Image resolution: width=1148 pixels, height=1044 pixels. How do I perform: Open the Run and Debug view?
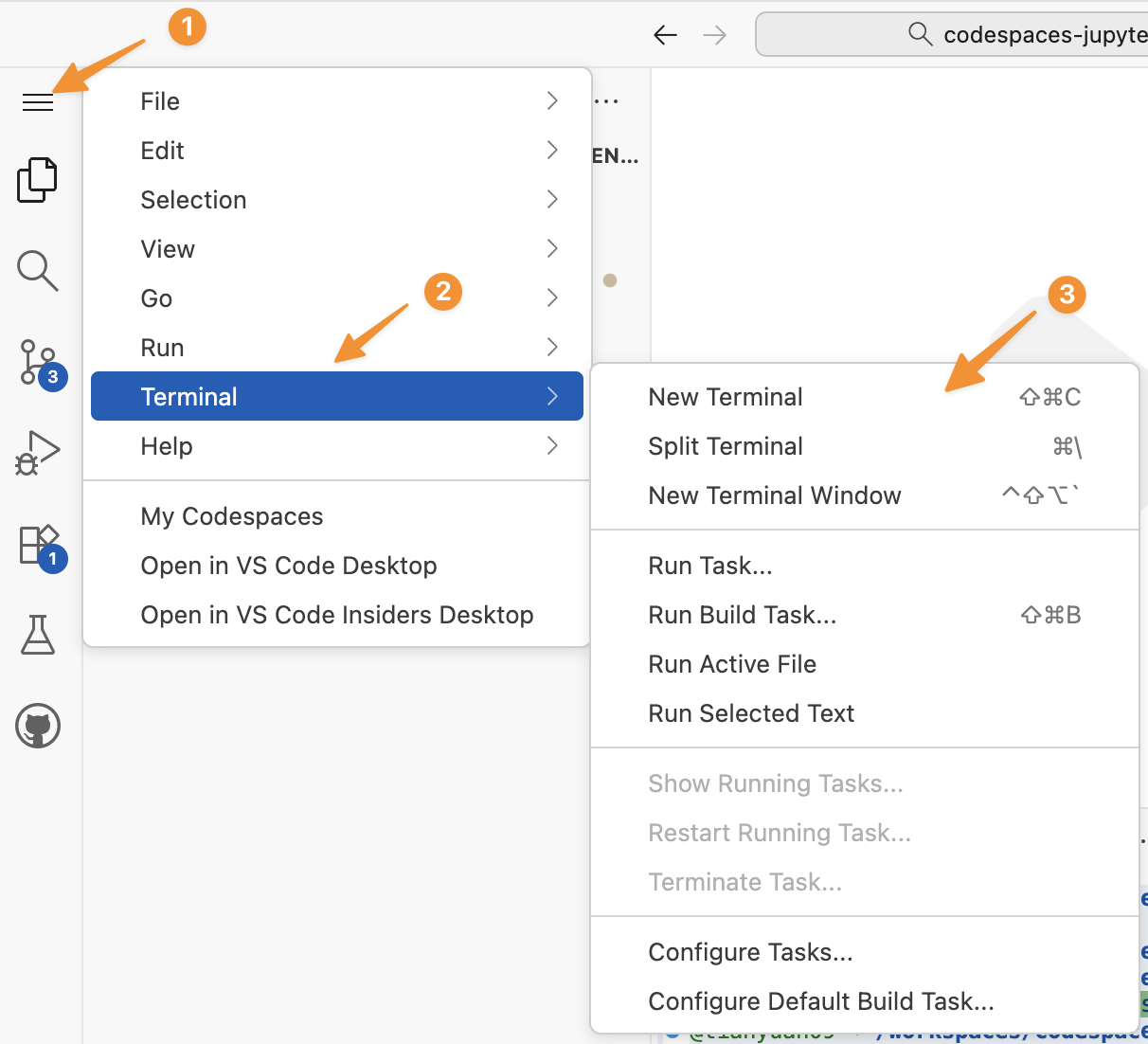(x=38, y=453)
